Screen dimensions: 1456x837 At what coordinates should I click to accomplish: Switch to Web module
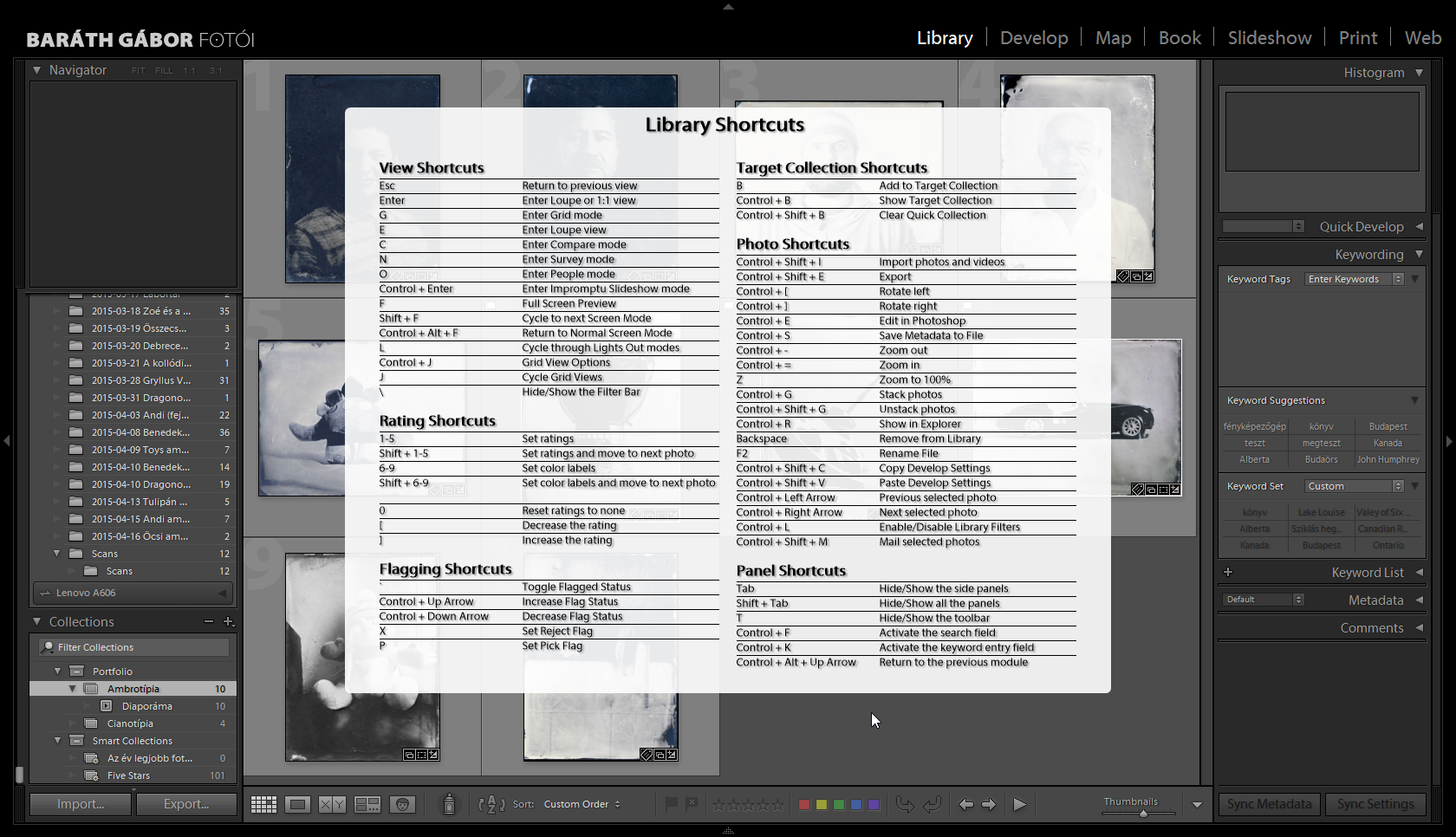coord(1423,38)
